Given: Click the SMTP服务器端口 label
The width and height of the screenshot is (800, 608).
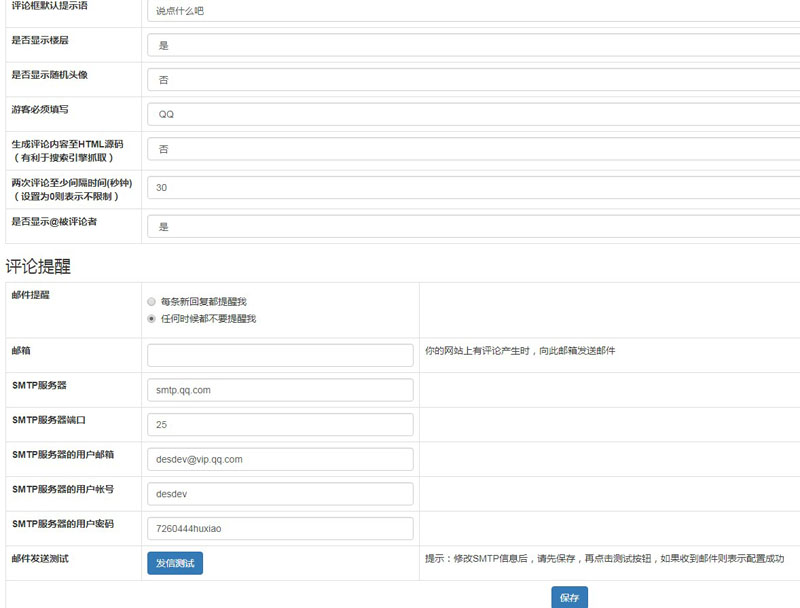Looking at the screenshot, I should pos(49,420).
